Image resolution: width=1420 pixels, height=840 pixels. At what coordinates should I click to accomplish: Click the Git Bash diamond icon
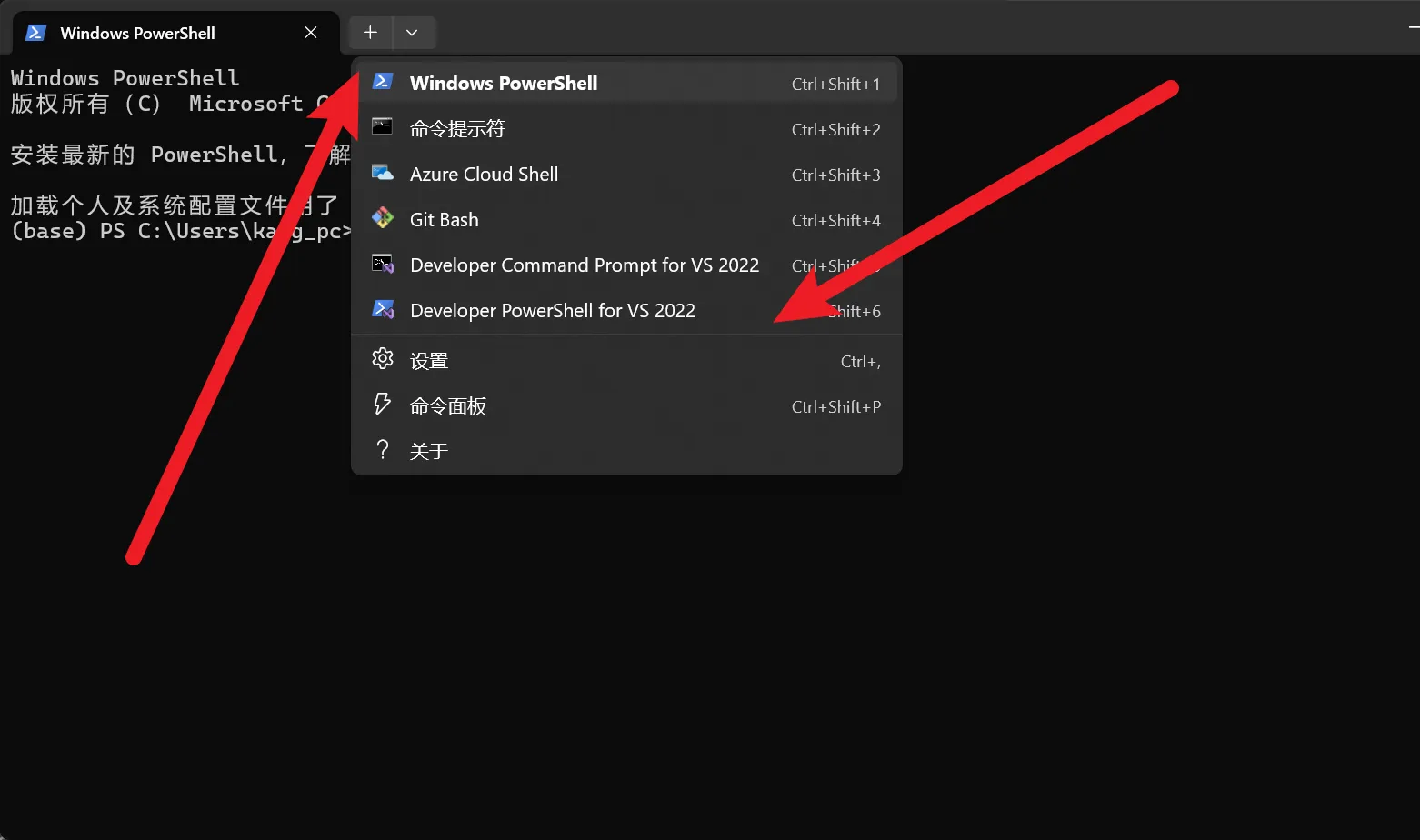coord(383,218)
